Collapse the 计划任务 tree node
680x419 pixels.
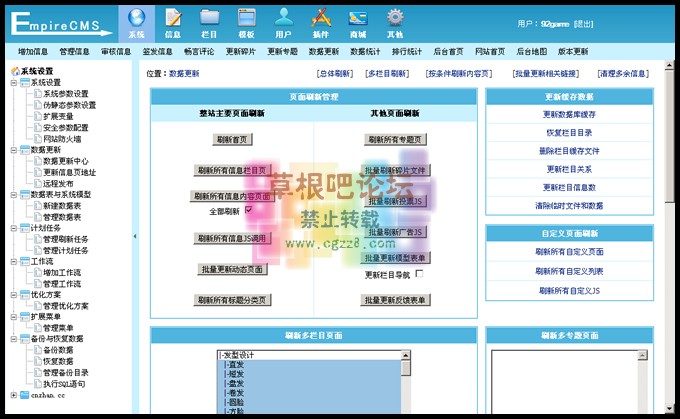coord(13,228)
